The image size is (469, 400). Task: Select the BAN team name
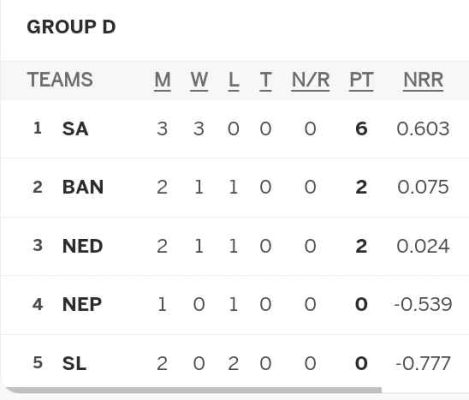click(83, 187)
